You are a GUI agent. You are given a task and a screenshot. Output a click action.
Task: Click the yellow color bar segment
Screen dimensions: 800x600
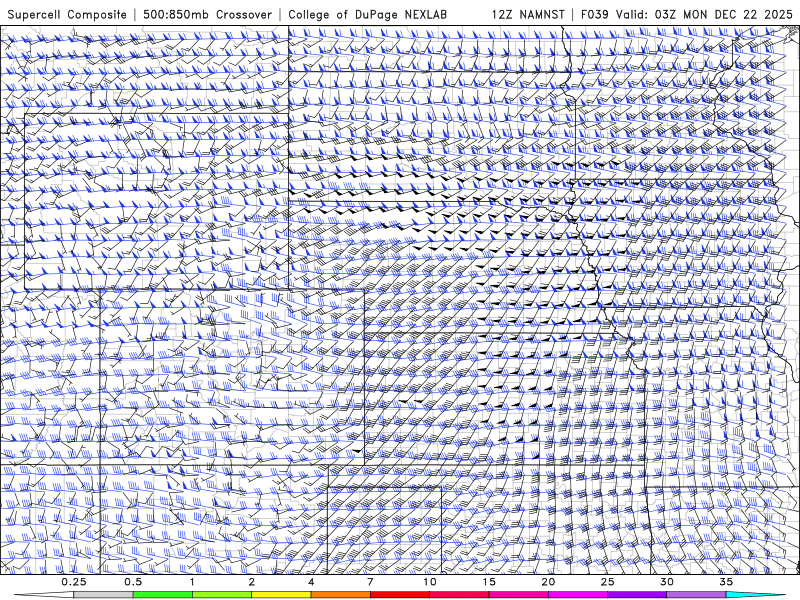281,595
